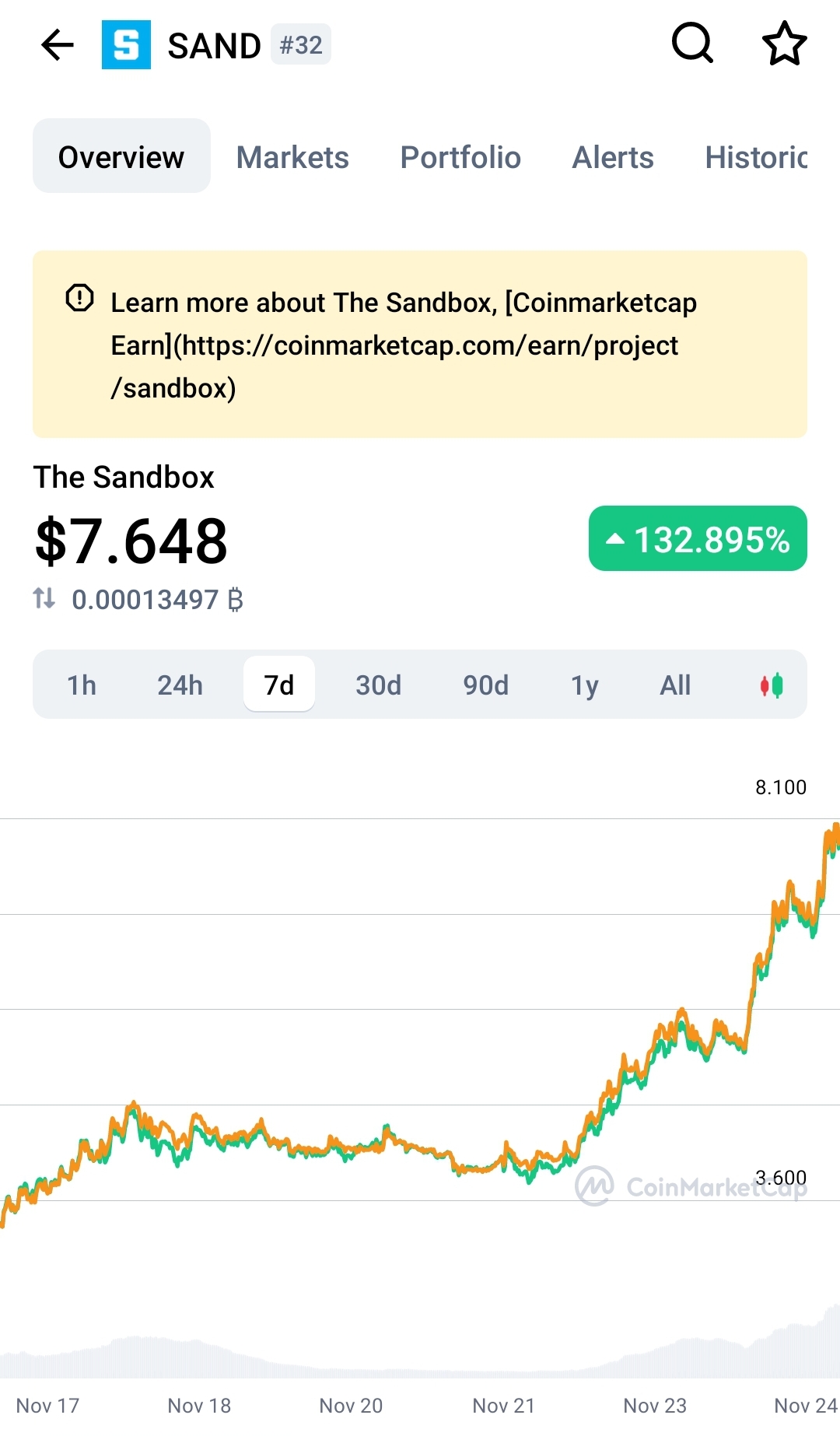This screenshot has height=1436, width=840.
Task: Tap the BTC price swap arrows icon
Action: coord(44,598)
